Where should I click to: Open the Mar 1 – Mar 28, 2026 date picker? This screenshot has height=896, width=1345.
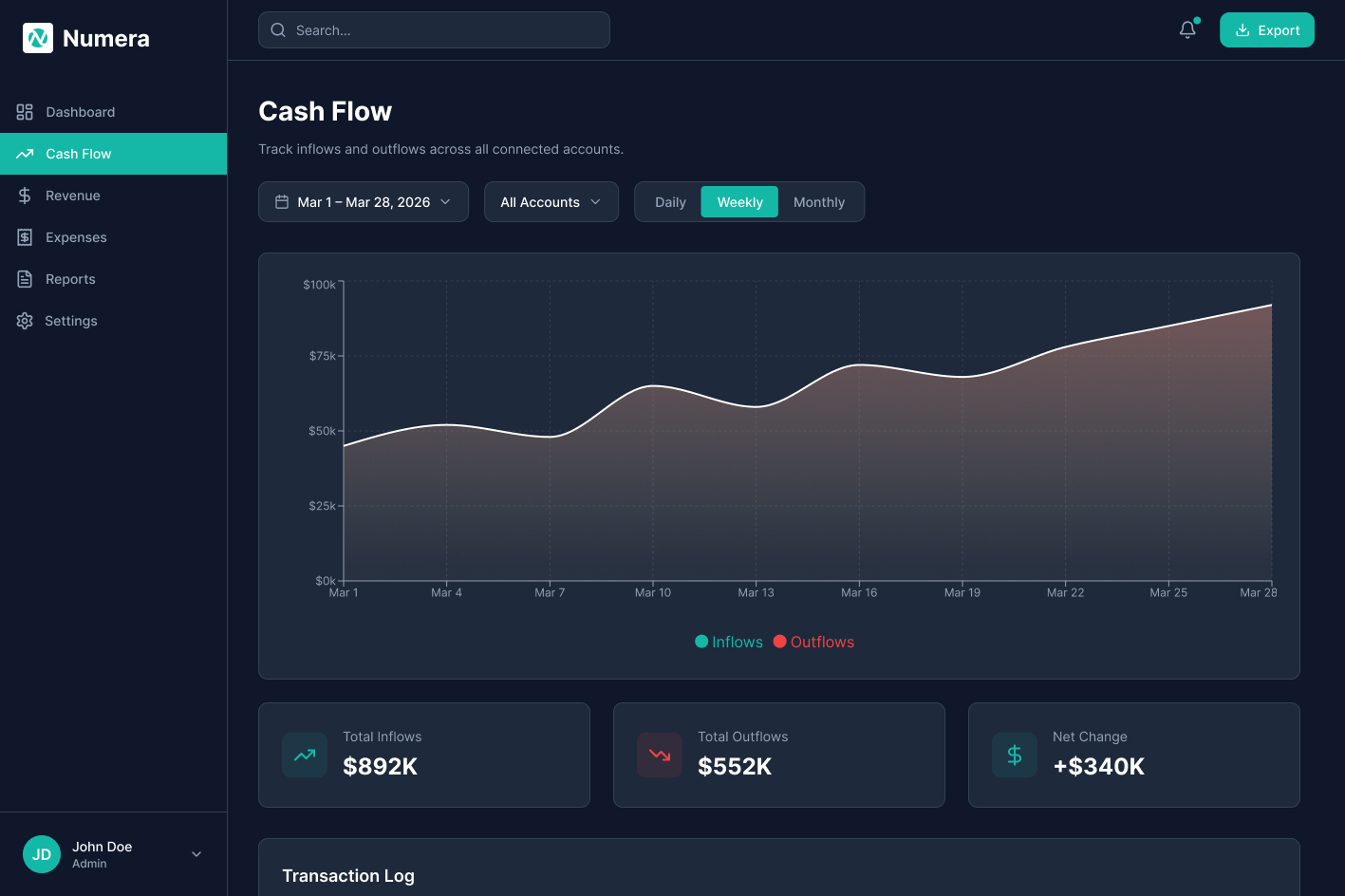pyautogui.click(x=364, y=202)
